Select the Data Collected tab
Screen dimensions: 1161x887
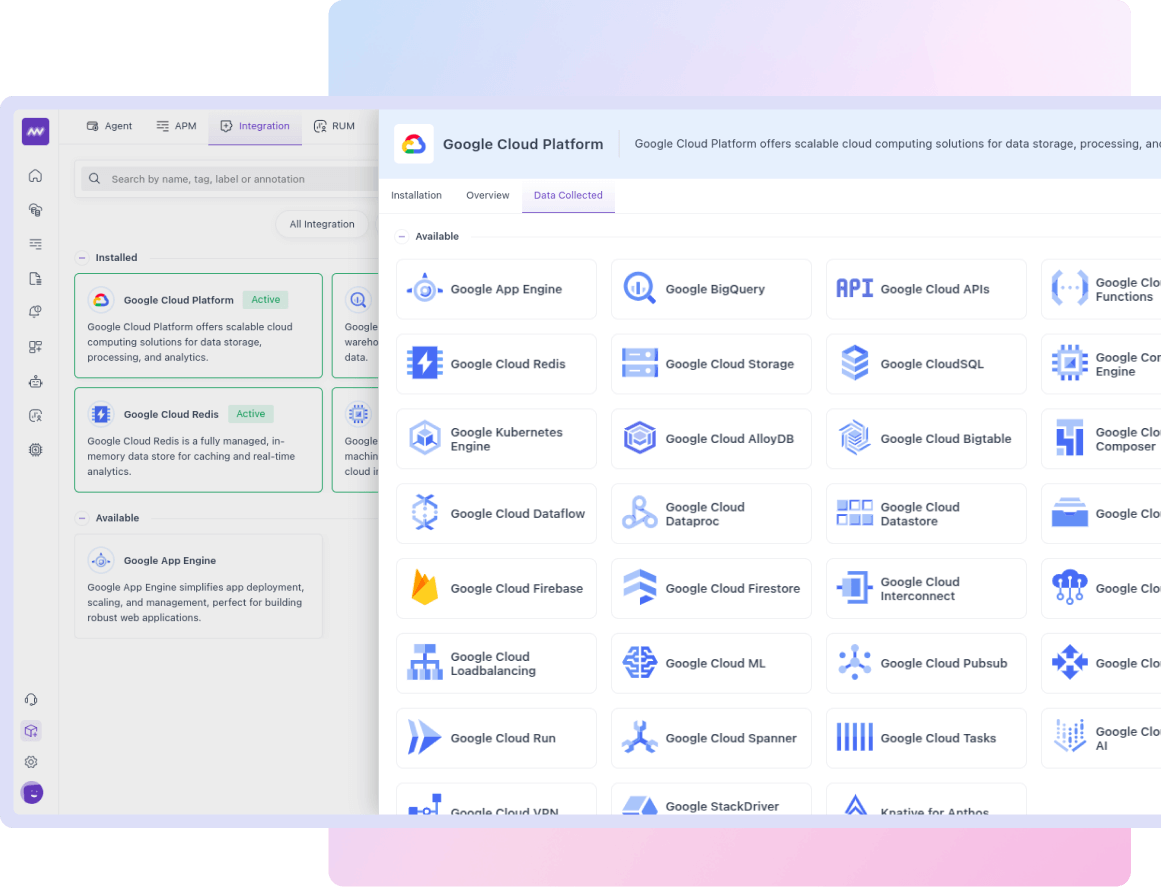568,195
